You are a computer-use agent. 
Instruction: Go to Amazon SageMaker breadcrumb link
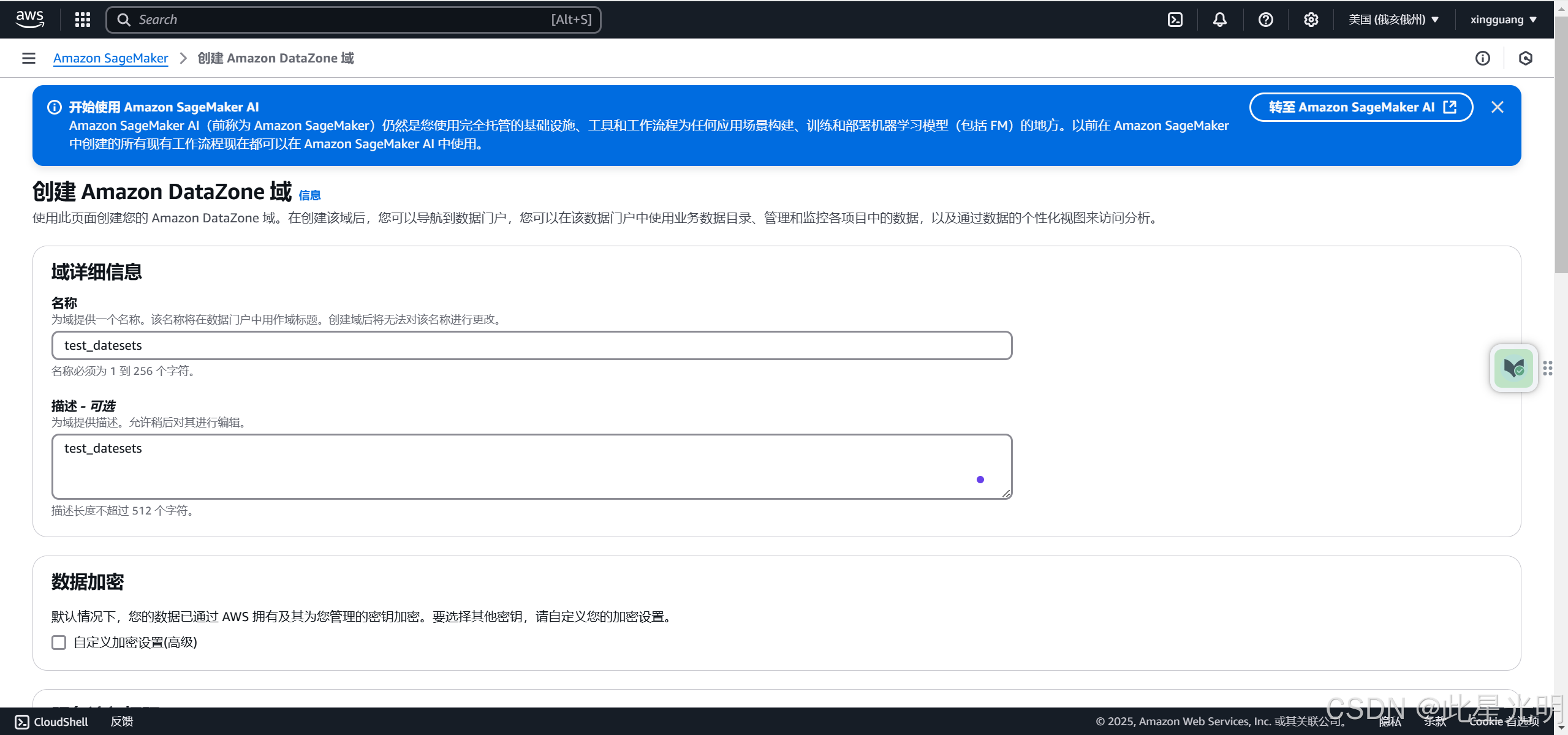pyautogui.click(x=110, y=58)
